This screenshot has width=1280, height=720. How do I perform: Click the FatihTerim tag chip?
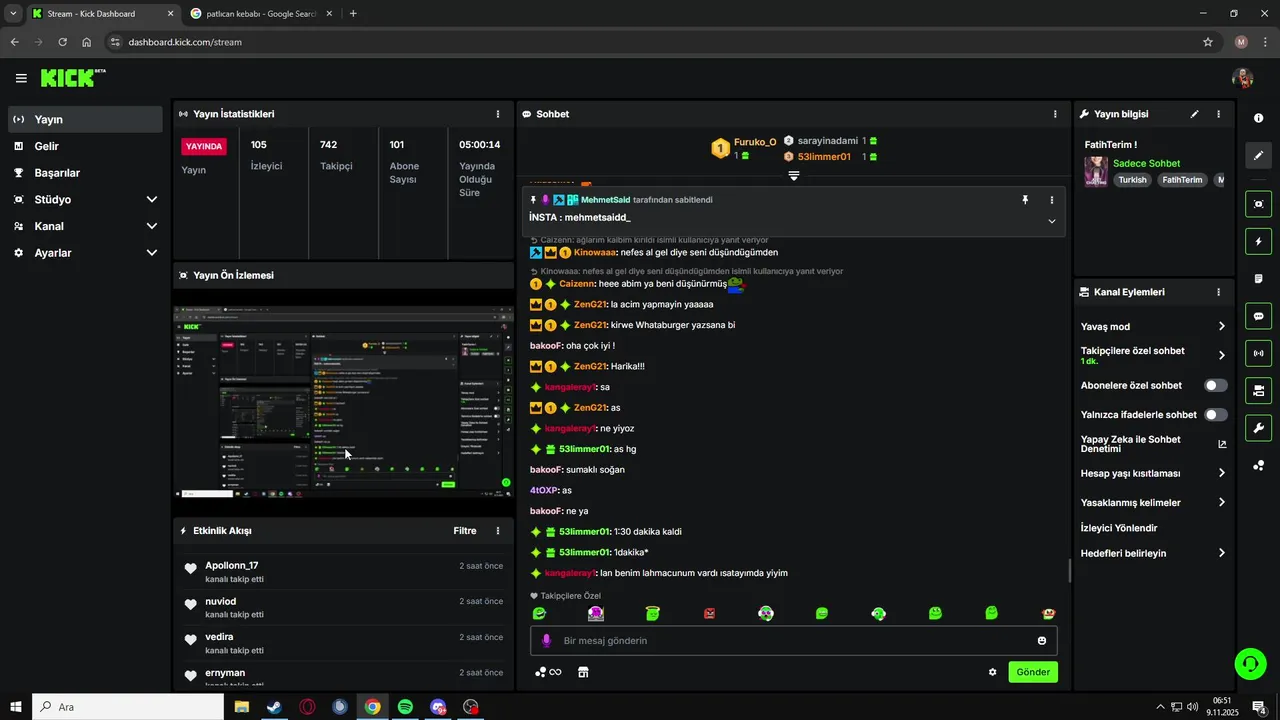point(1182,180)
